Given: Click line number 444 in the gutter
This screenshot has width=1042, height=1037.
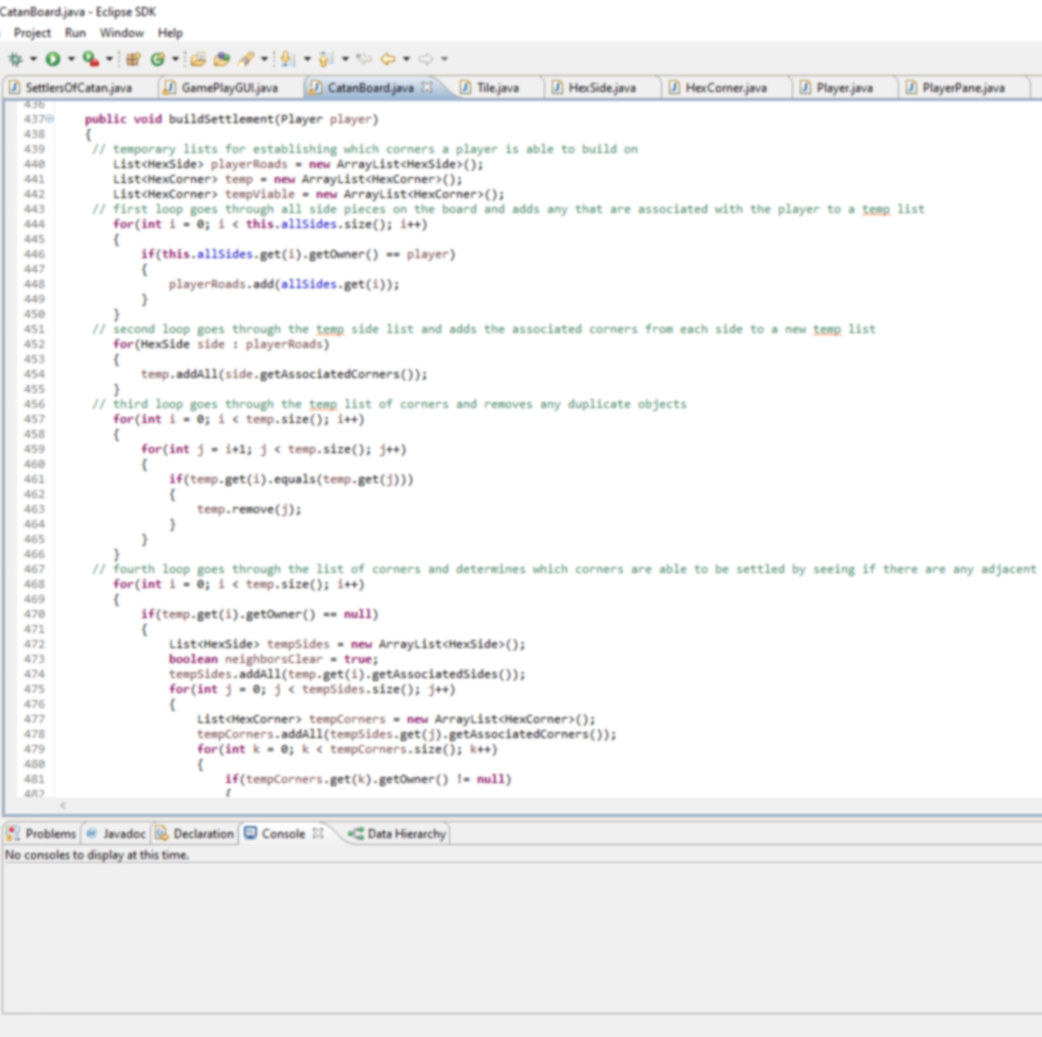Looking at the screenshot, I should coord(34,224).
